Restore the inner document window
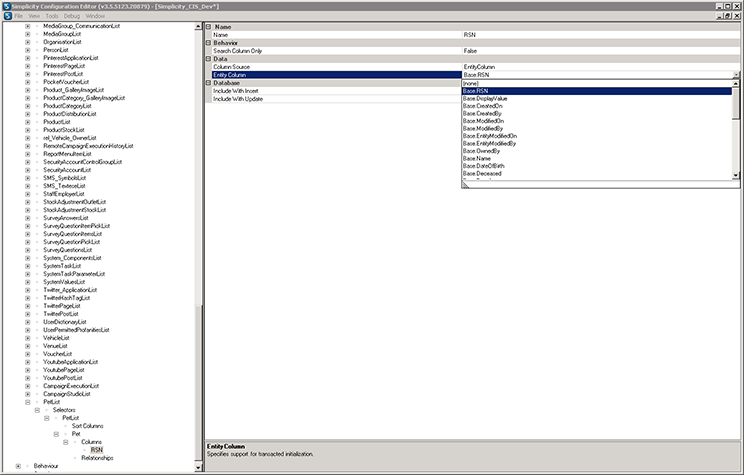 [x=728, y=16]
